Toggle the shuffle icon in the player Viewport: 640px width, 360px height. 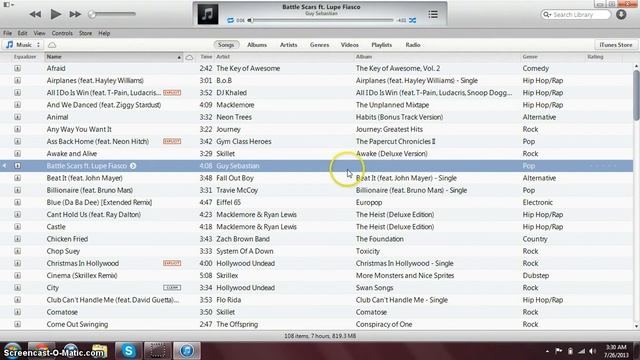413,20
